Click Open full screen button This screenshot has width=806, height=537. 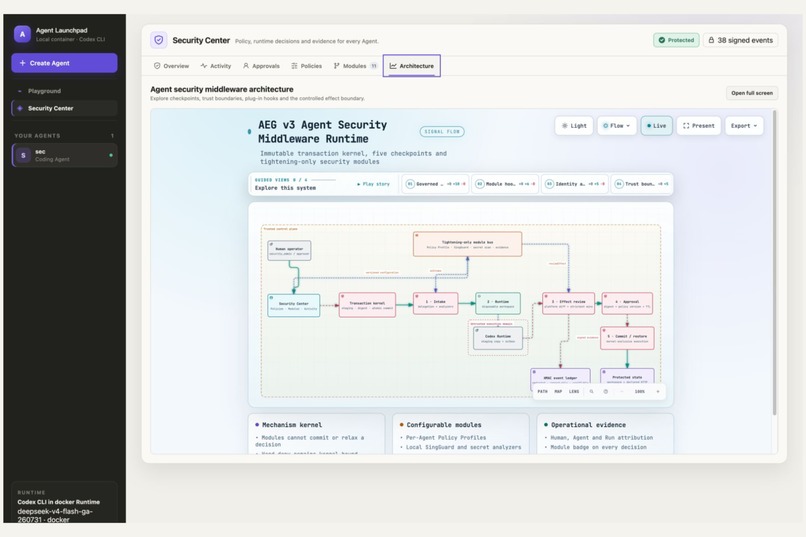(x=752, y=93)
